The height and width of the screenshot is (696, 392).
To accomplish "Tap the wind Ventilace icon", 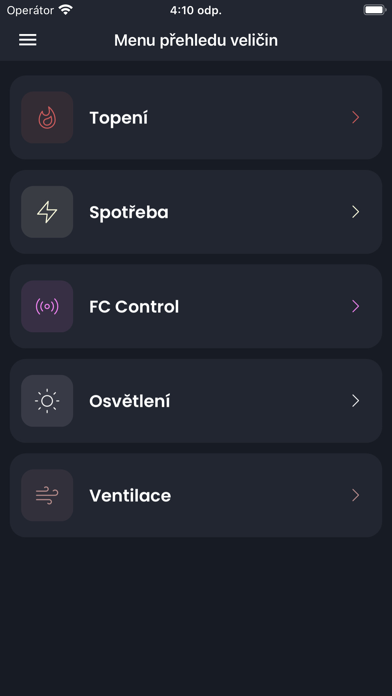I will tap(47, 495).
